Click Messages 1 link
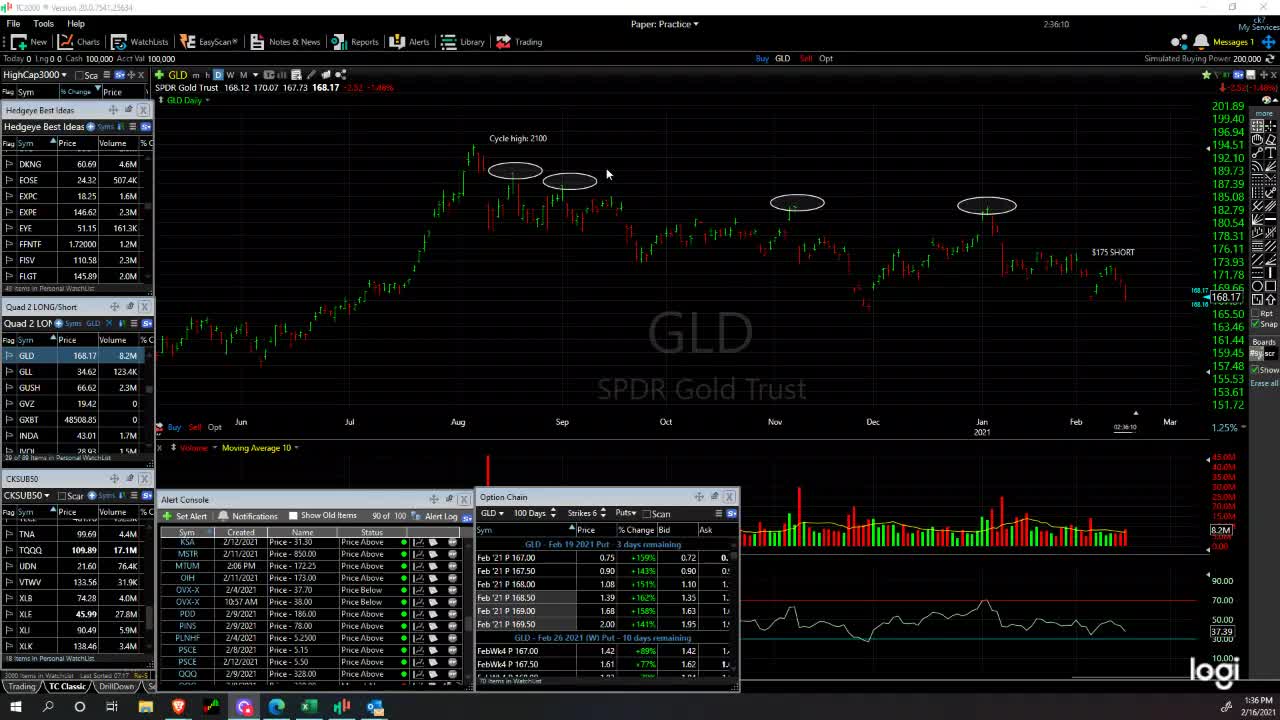1280x720 pixels. coord(1233,42)
